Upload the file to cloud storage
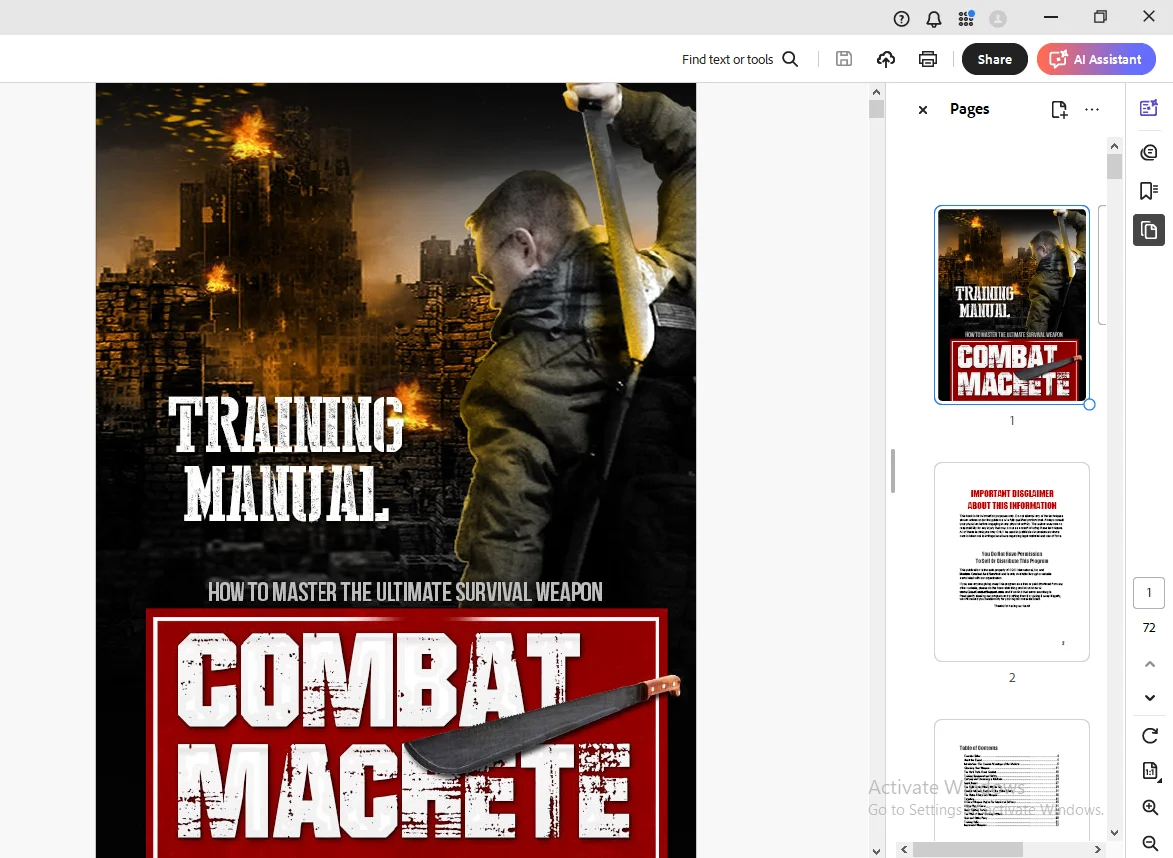The image size is (1173, 858). point(886,59)
